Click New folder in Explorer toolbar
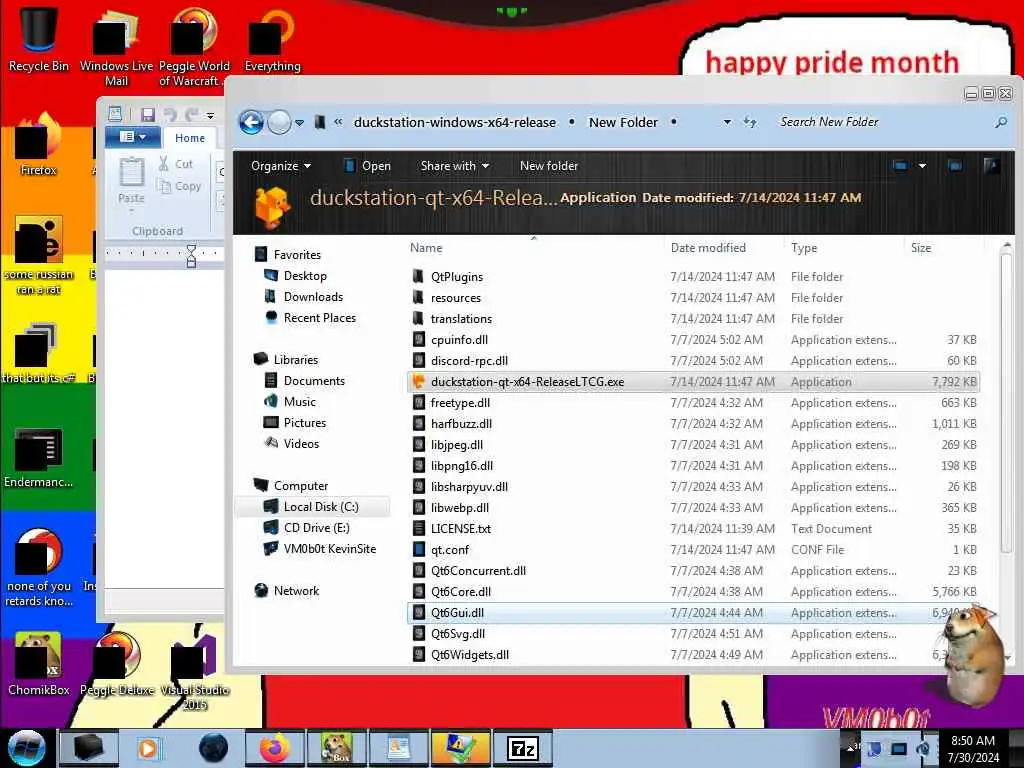The width and height of the screenshot is (1024, 768). tap(549, 166)
